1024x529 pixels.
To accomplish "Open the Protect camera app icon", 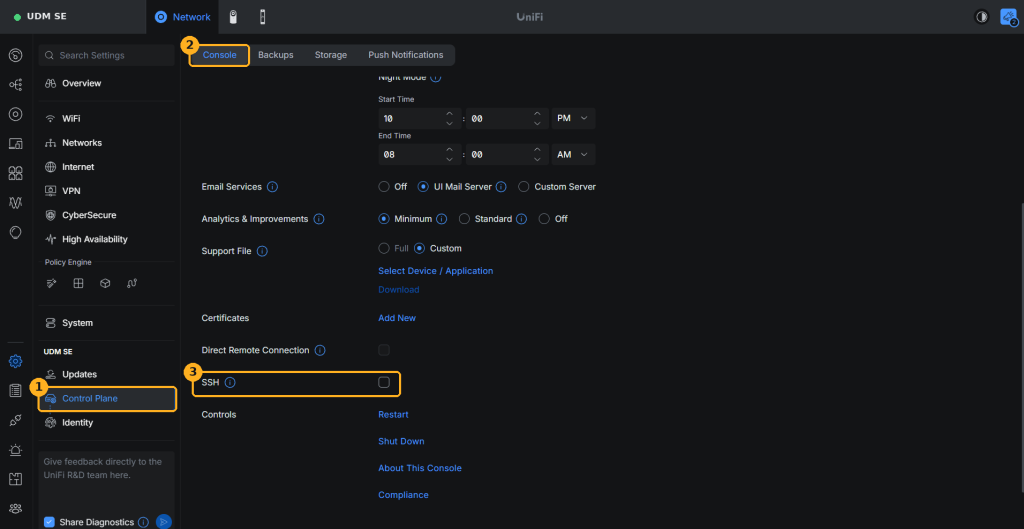I will [x=232, y=17].
